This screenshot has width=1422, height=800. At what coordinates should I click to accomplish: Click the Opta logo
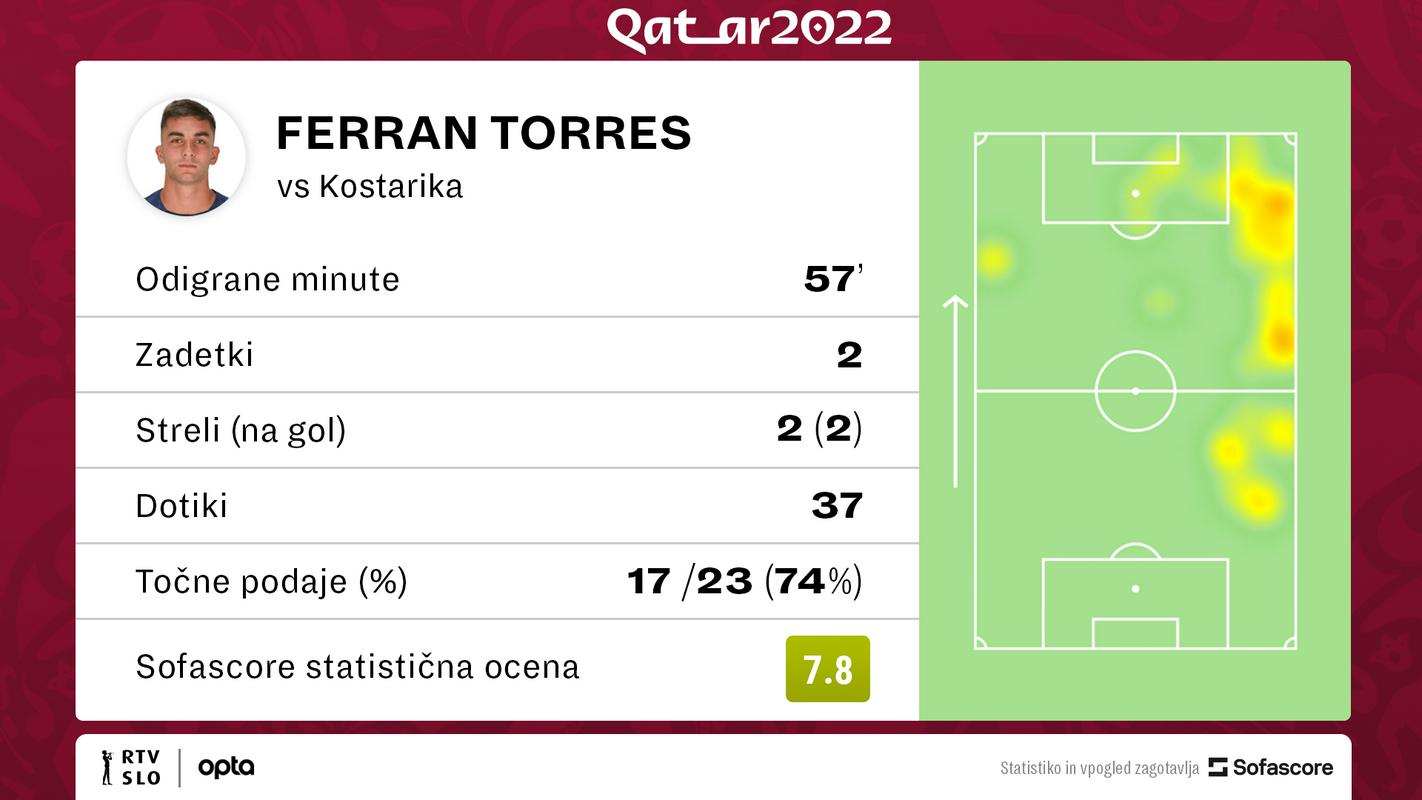(226, 767)
